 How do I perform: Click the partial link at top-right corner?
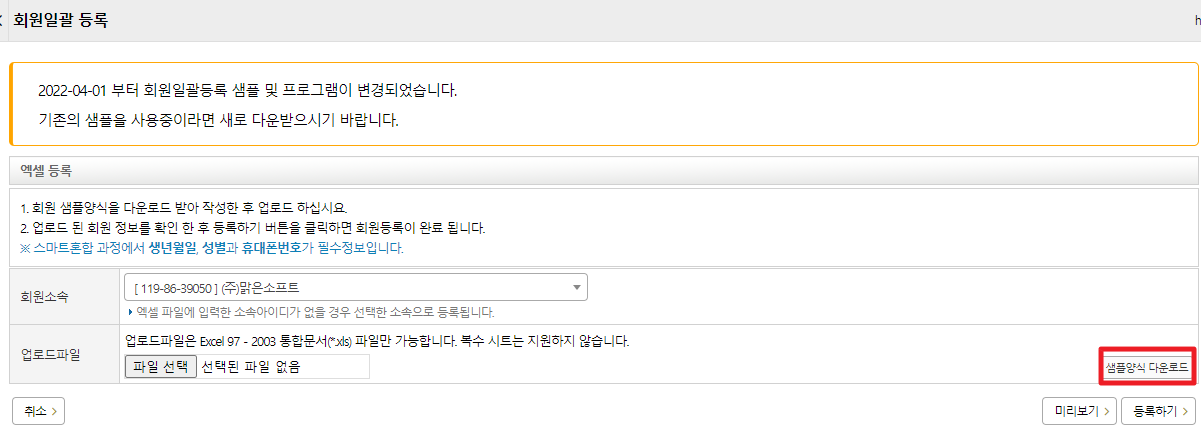(x=1197, y=20)
